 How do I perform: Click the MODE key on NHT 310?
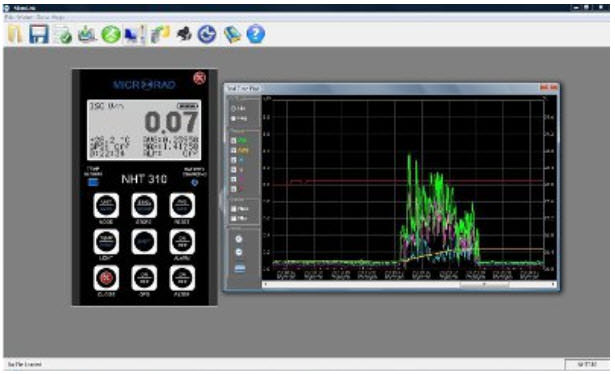[x=106, y=205]
